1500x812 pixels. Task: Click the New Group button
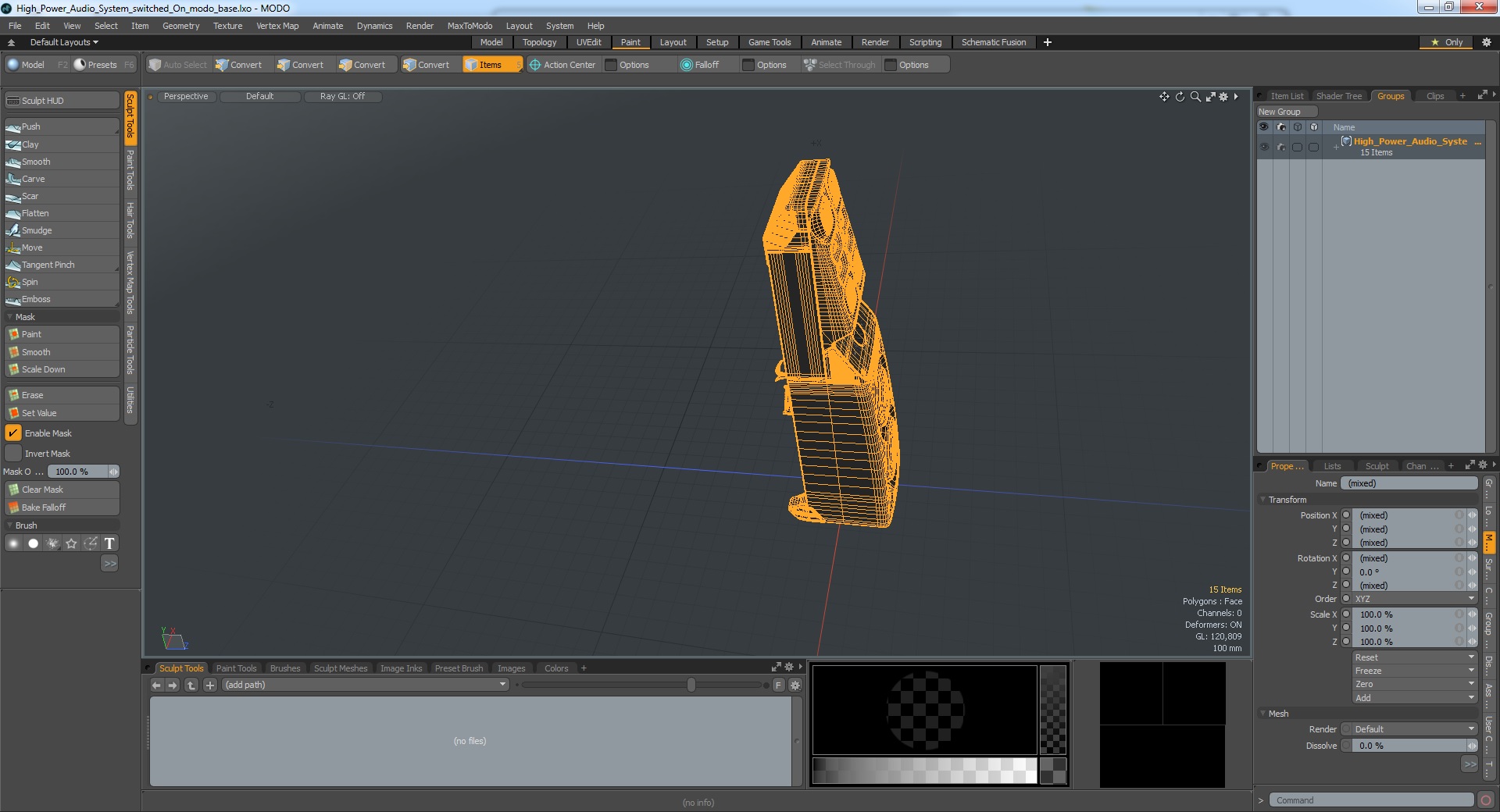point(1286,112)
